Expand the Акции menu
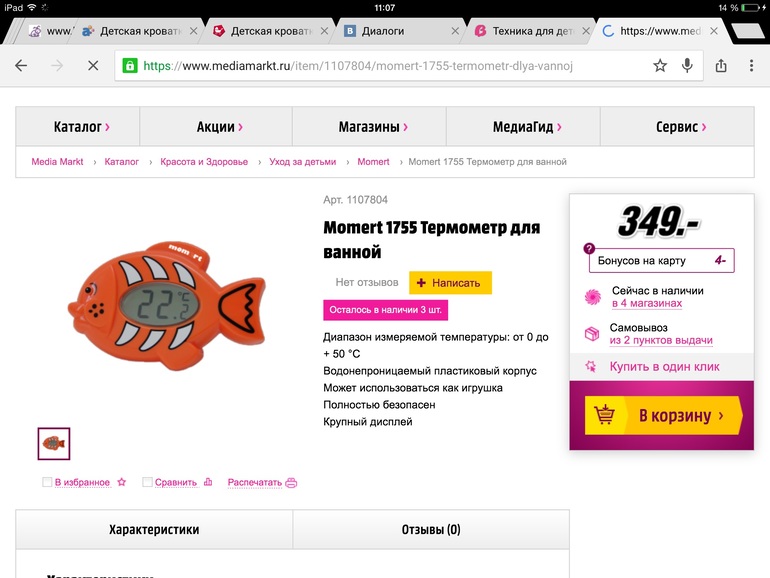This screenshot has width=770, height=578. click(x=216, y=127)
